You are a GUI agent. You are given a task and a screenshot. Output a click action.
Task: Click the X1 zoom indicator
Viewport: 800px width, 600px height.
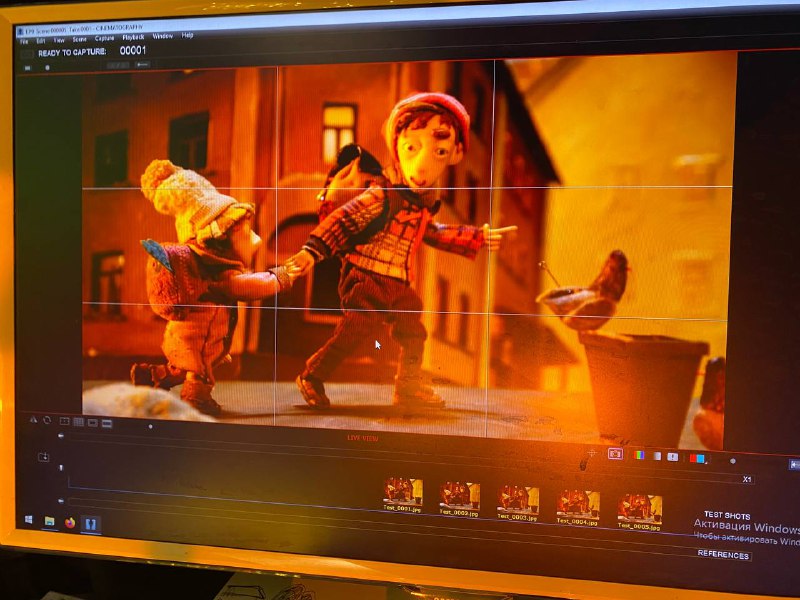coord(747,479)
